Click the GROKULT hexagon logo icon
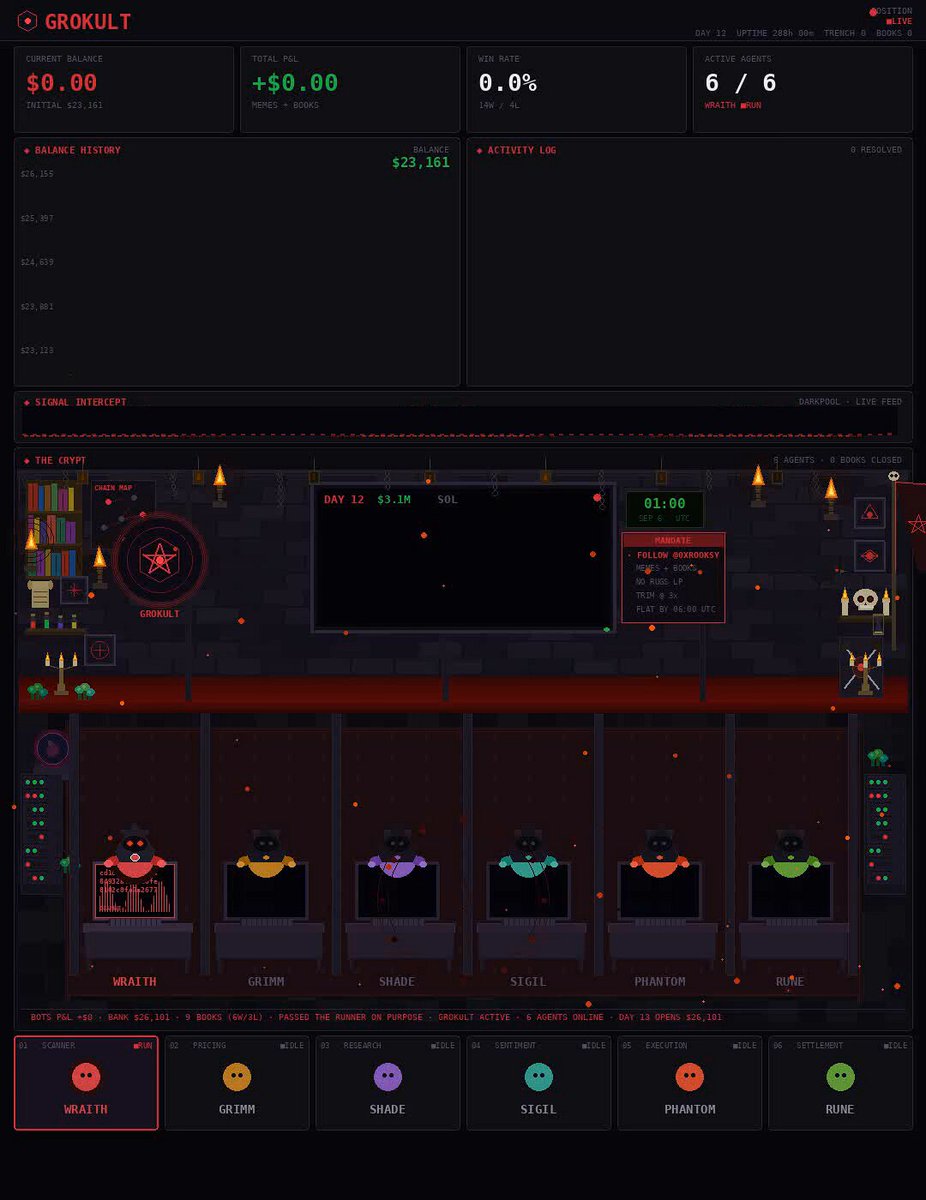Image resolution: width=926 pixels, height=1200 pixels. point(28,21)
